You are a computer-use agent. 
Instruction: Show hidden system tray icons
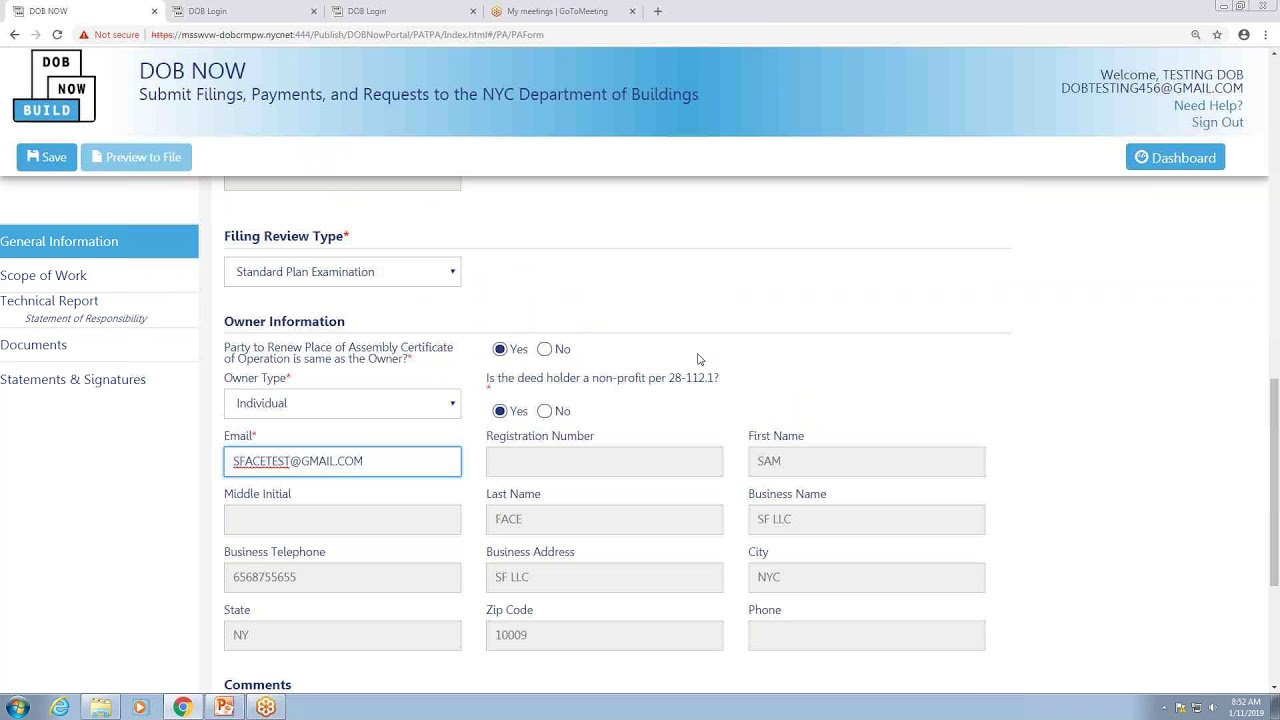tap(1164, 708)
